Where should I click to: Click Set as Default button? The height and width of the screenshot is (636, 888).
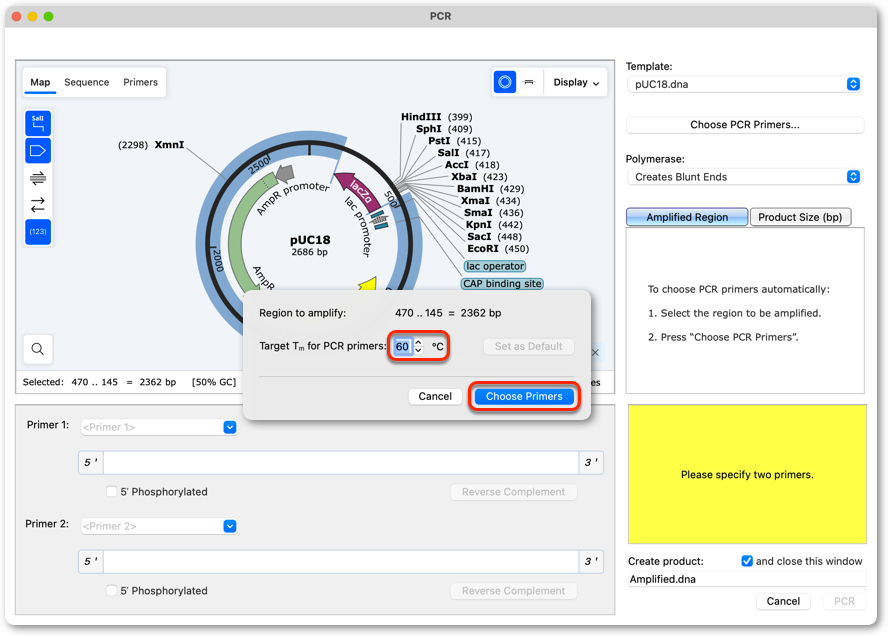(528, 346)
